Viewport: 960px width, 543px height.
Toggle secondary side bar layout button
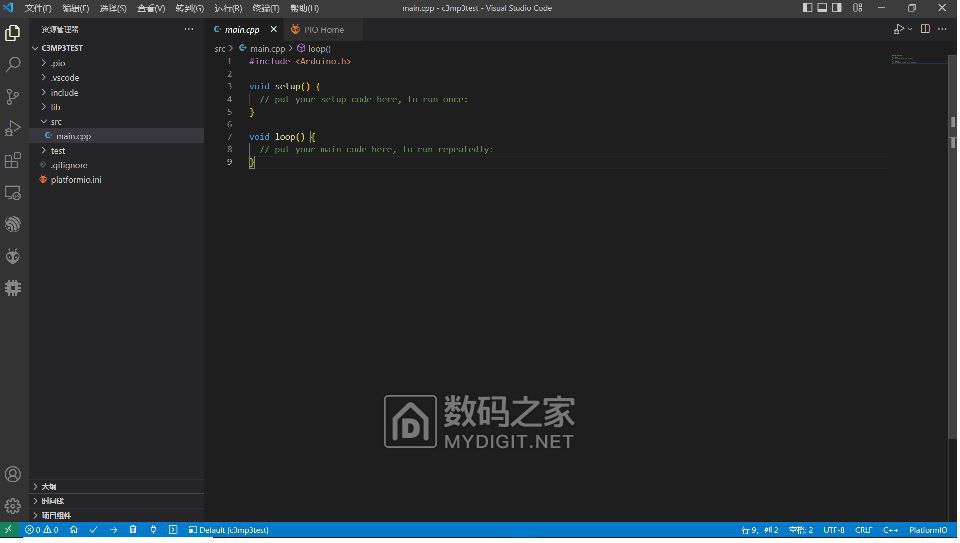[839, 8]
